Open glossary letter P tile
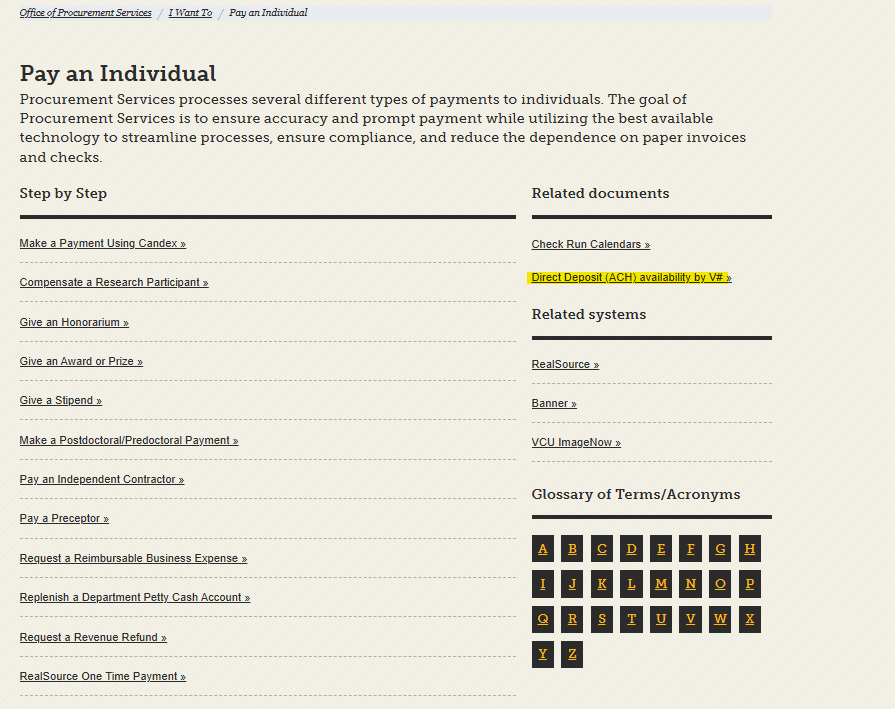The height and width of the screenshot is (709, 895). coord(749,584)
